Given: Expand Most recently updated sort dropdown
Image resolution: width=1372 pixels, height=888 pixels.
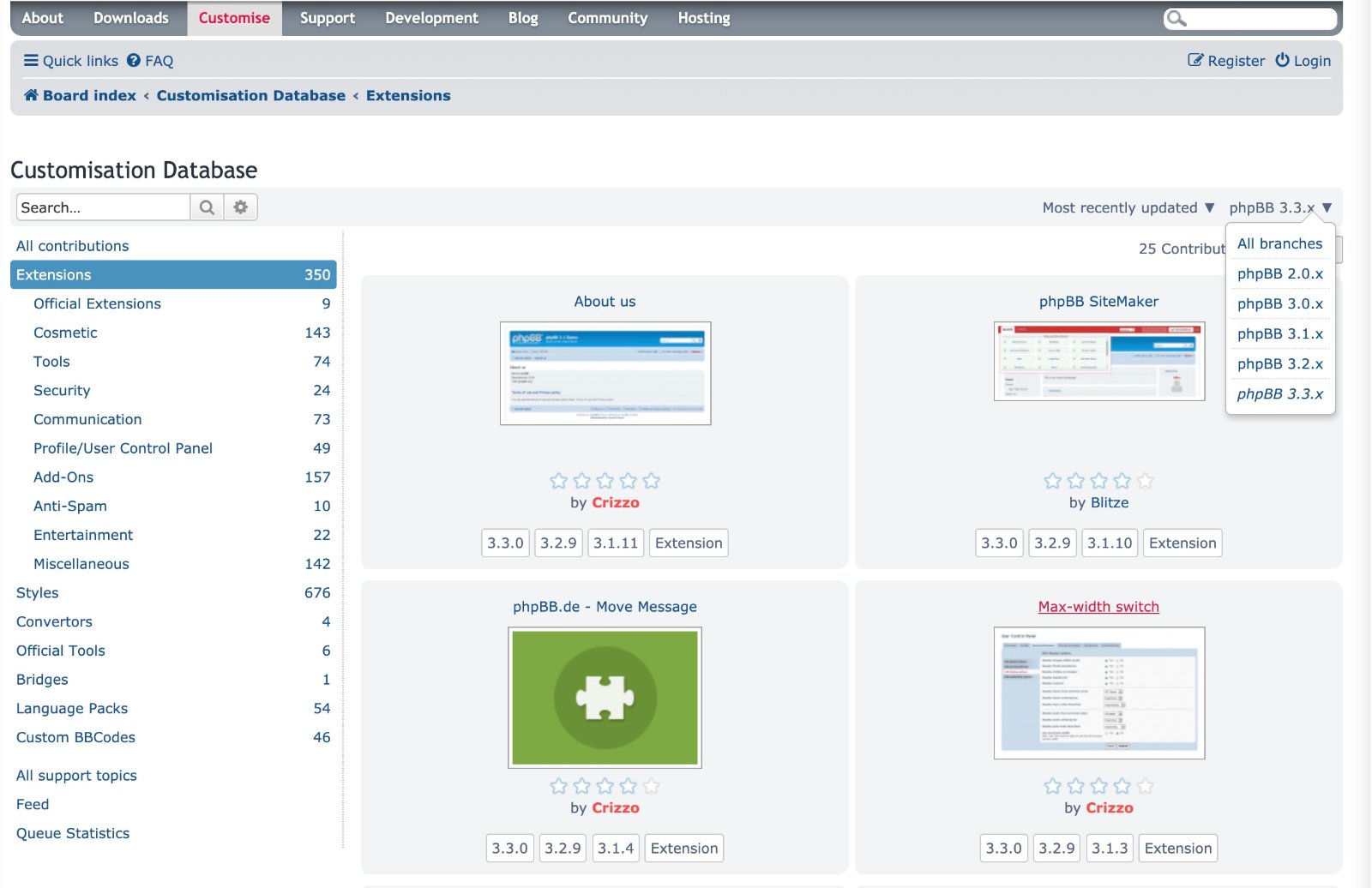Looking at the screenshot, I should pos(1128,207).
